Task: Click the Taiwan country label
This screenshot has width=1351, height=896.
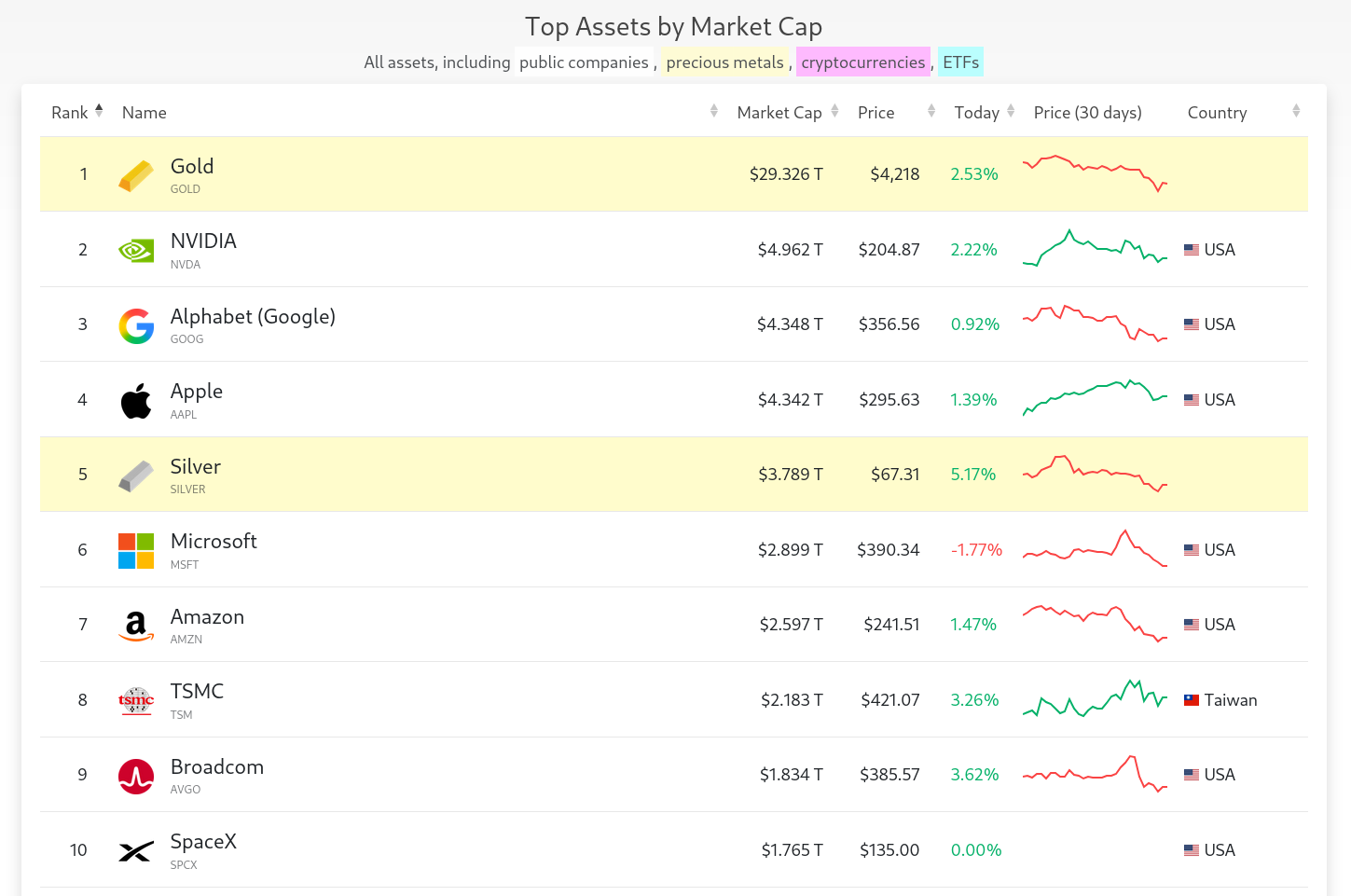Action: [1231, 700]
